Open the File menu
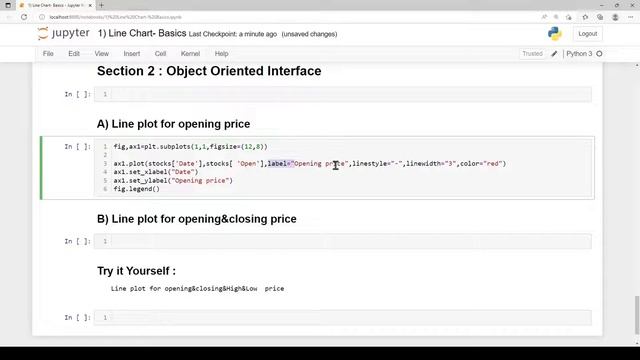This screenshot has width=640, height=360. coord(48,54)
